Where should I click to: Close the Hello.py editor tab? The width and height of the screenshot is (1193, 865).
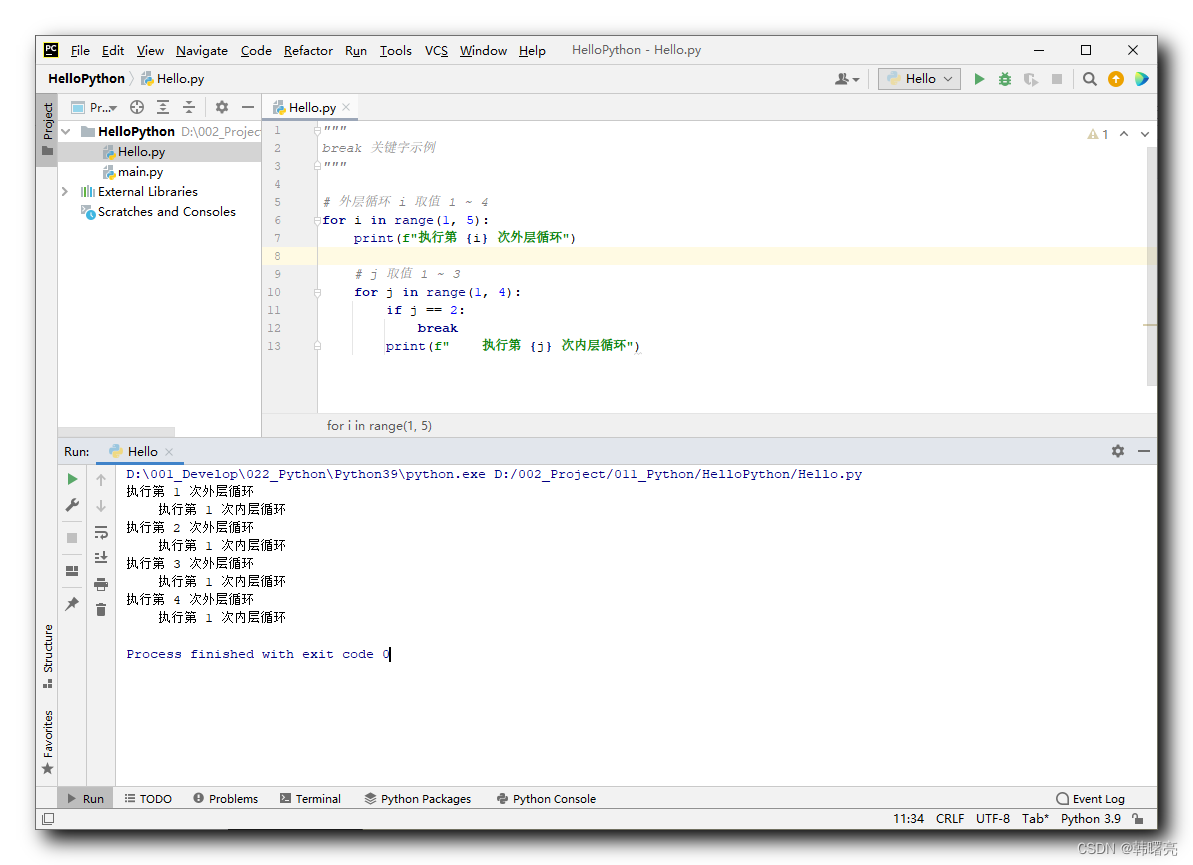[x=346, y=107]
